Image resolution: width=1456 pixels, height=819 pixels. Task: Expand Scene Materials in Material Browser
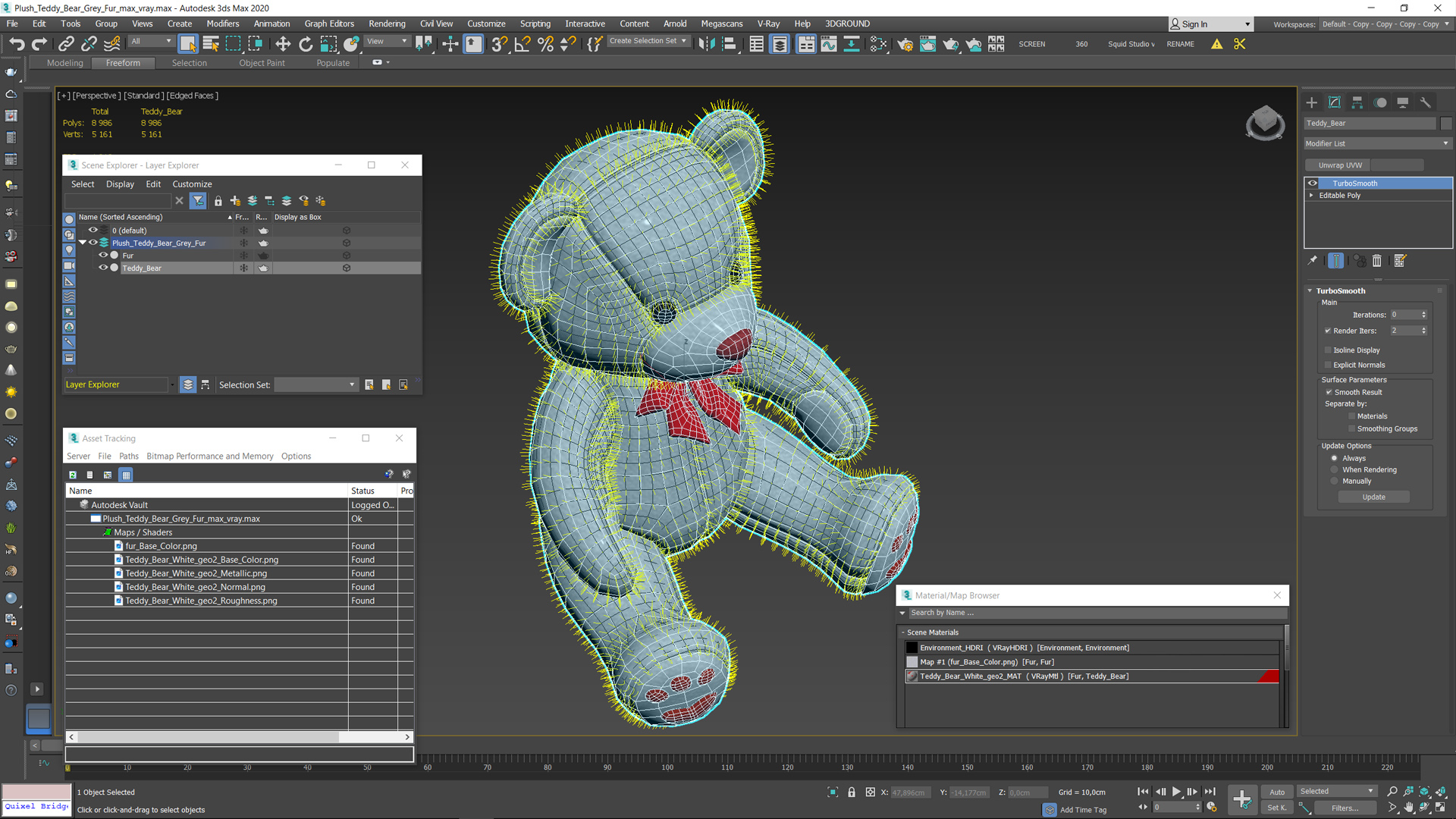tap(901, 631)
